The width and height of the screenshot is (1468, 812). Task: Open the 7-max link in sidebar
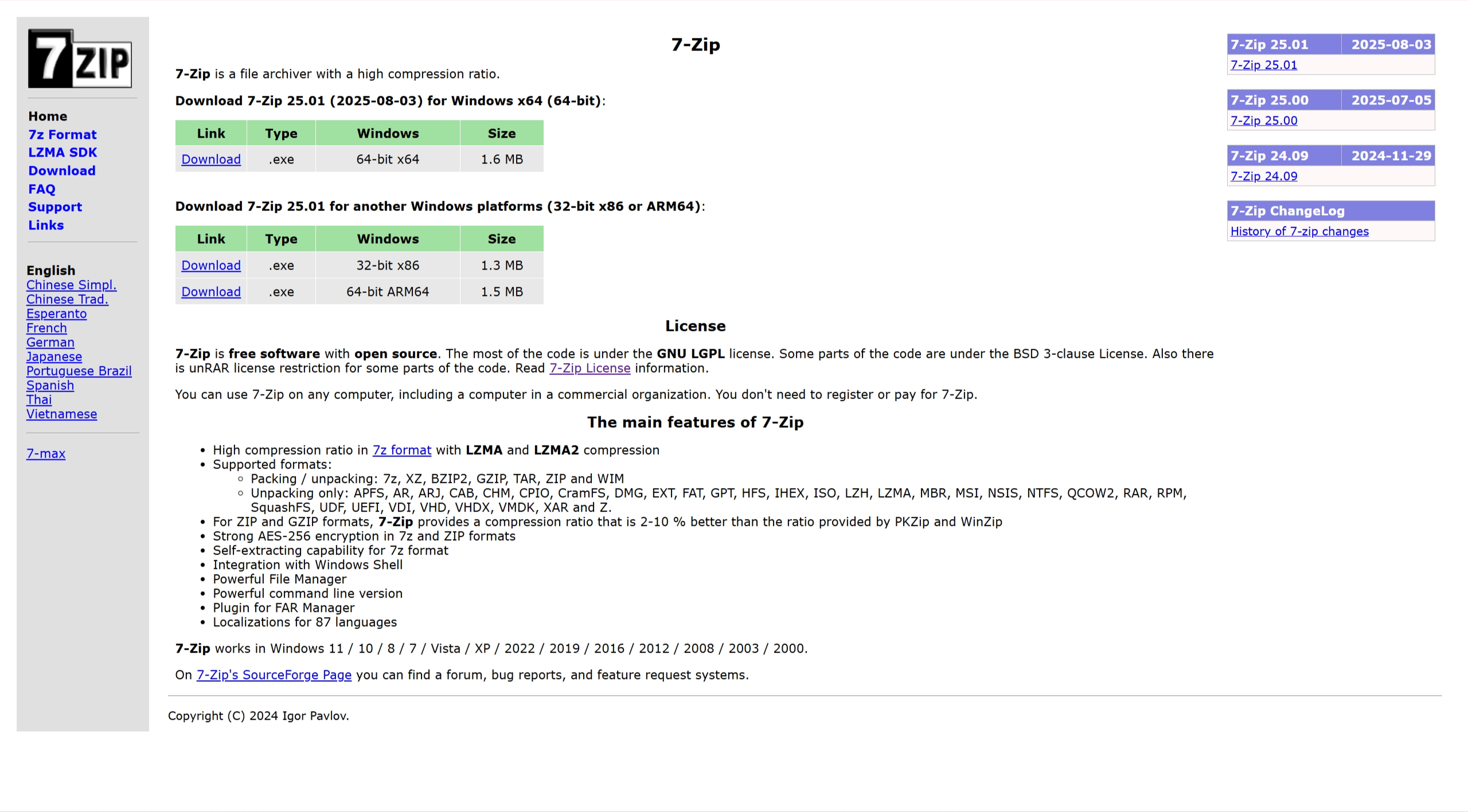(46, 454)
